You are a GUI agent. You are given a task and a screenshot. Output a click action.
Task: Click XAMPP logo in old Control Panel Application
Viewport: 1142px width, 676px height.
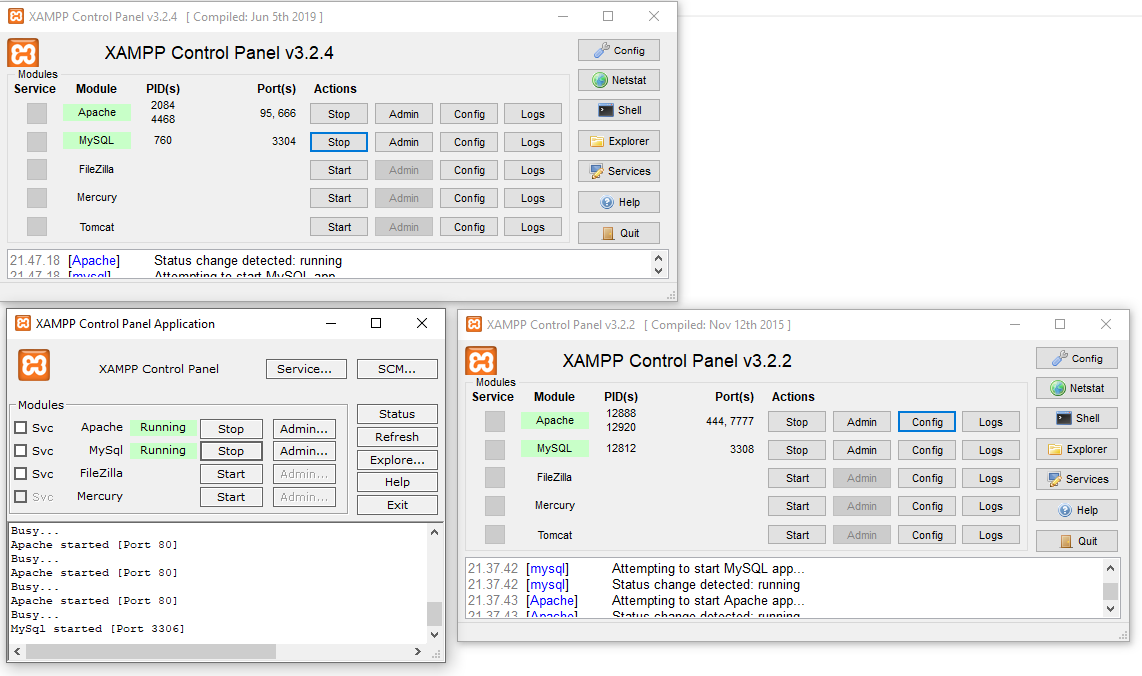(34, 366)
